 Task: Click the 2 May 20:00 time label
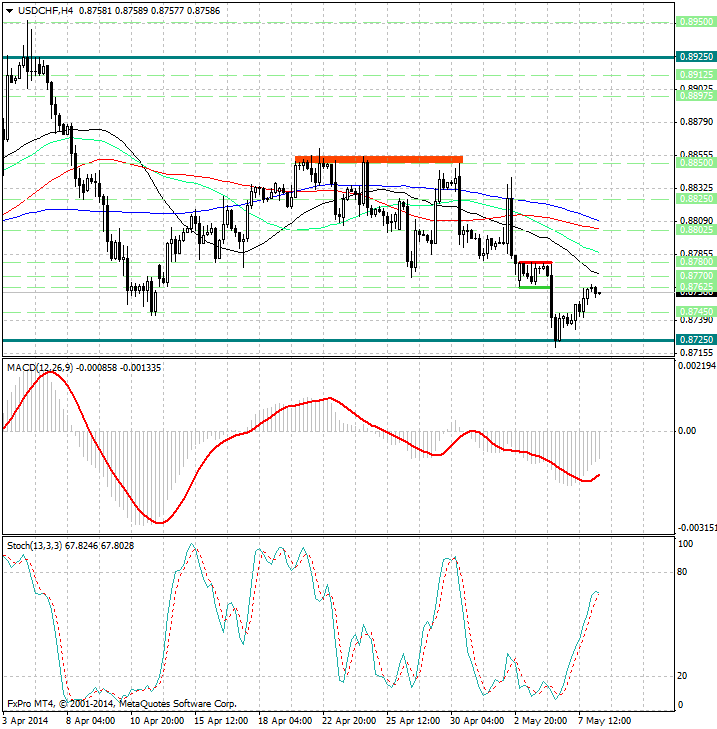pyautogui.click(x=540, y=721)
